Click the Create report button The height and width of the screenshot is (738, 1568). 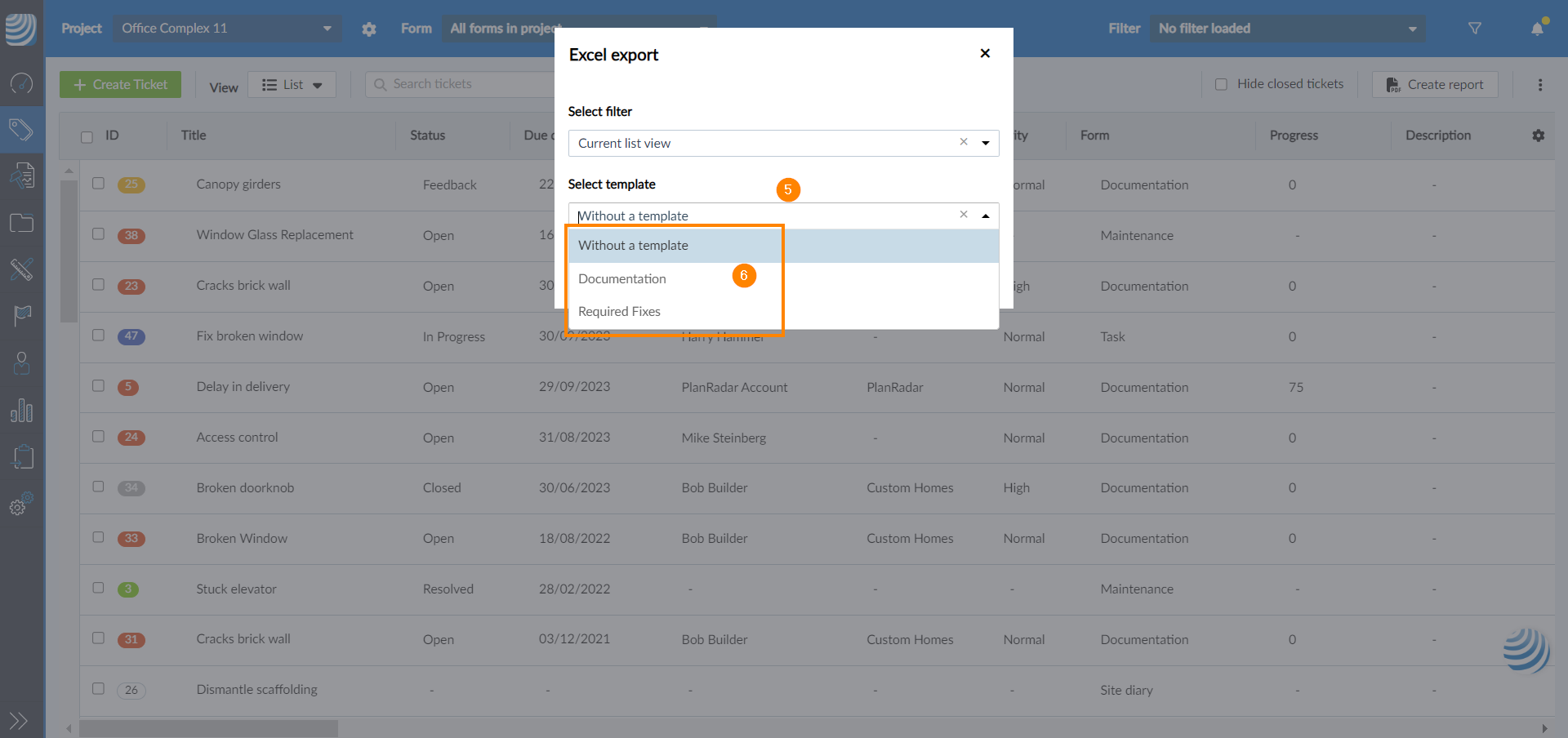click(x=1434, y=85)
